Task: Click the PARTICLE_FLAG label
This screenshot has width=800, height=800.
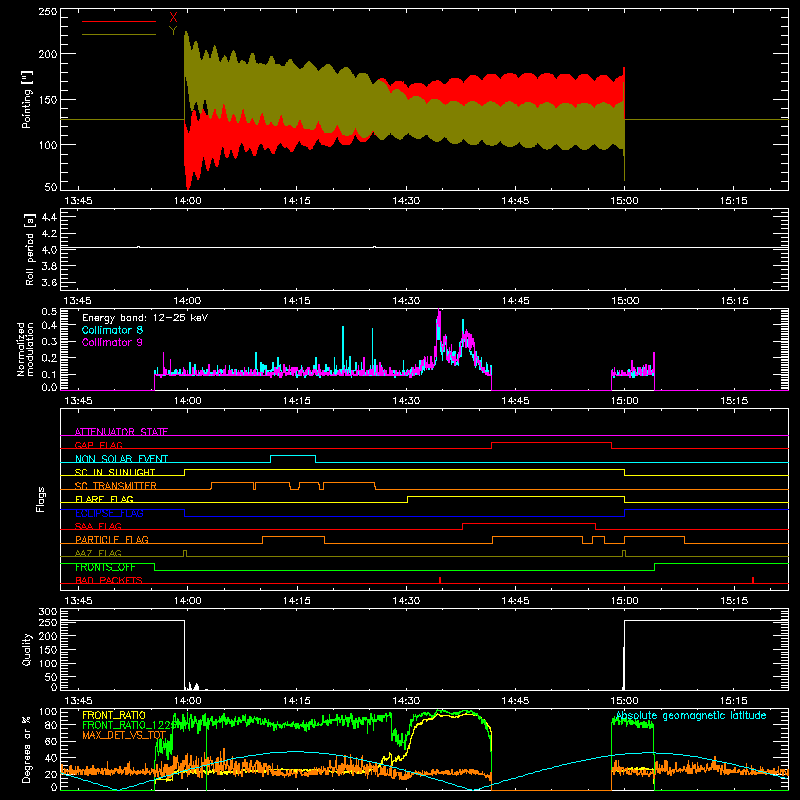Action: [112, 539]
